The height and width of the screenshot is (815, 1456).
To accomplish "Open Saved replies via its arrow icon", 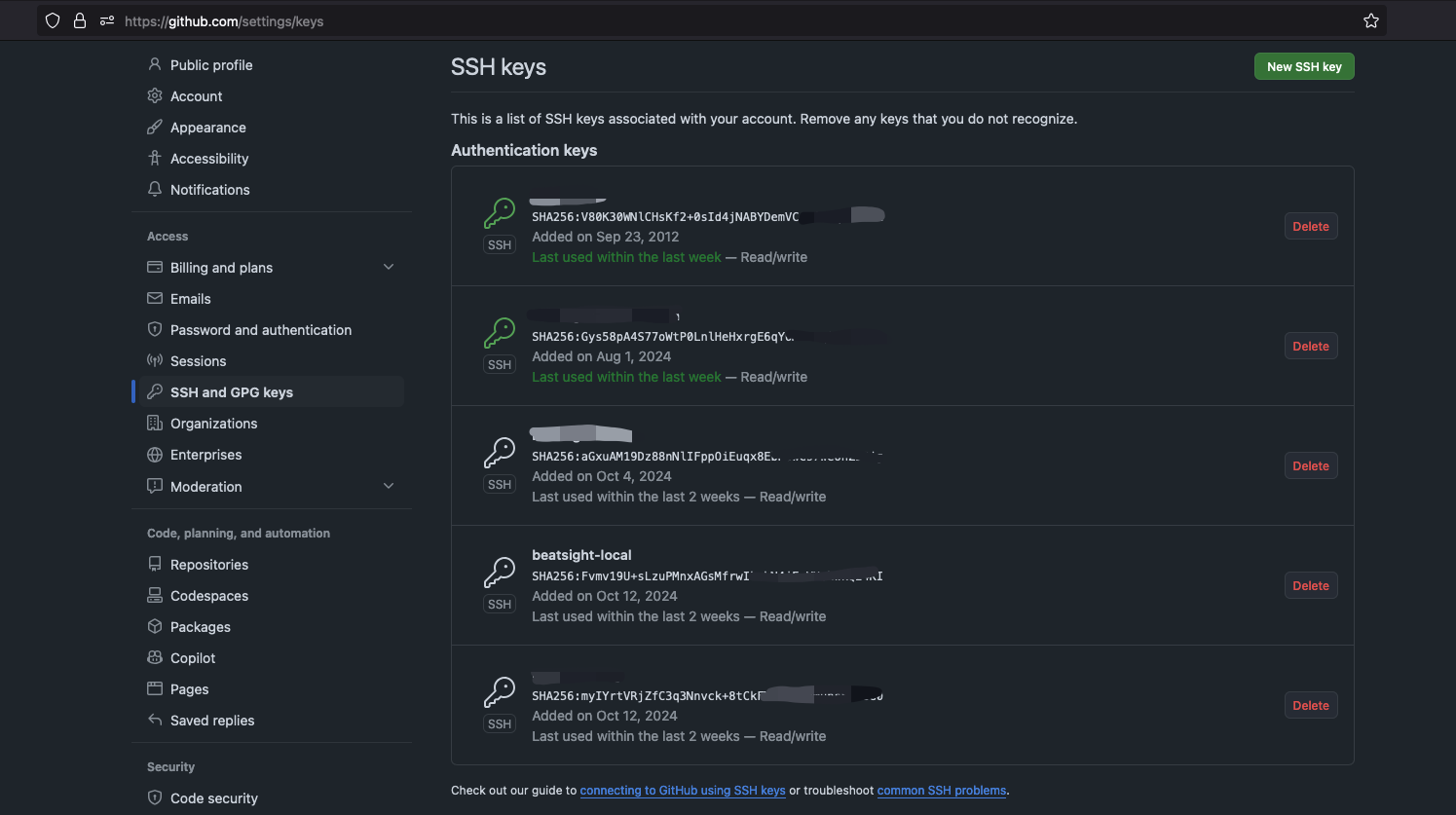I will (x=156, y=720).
